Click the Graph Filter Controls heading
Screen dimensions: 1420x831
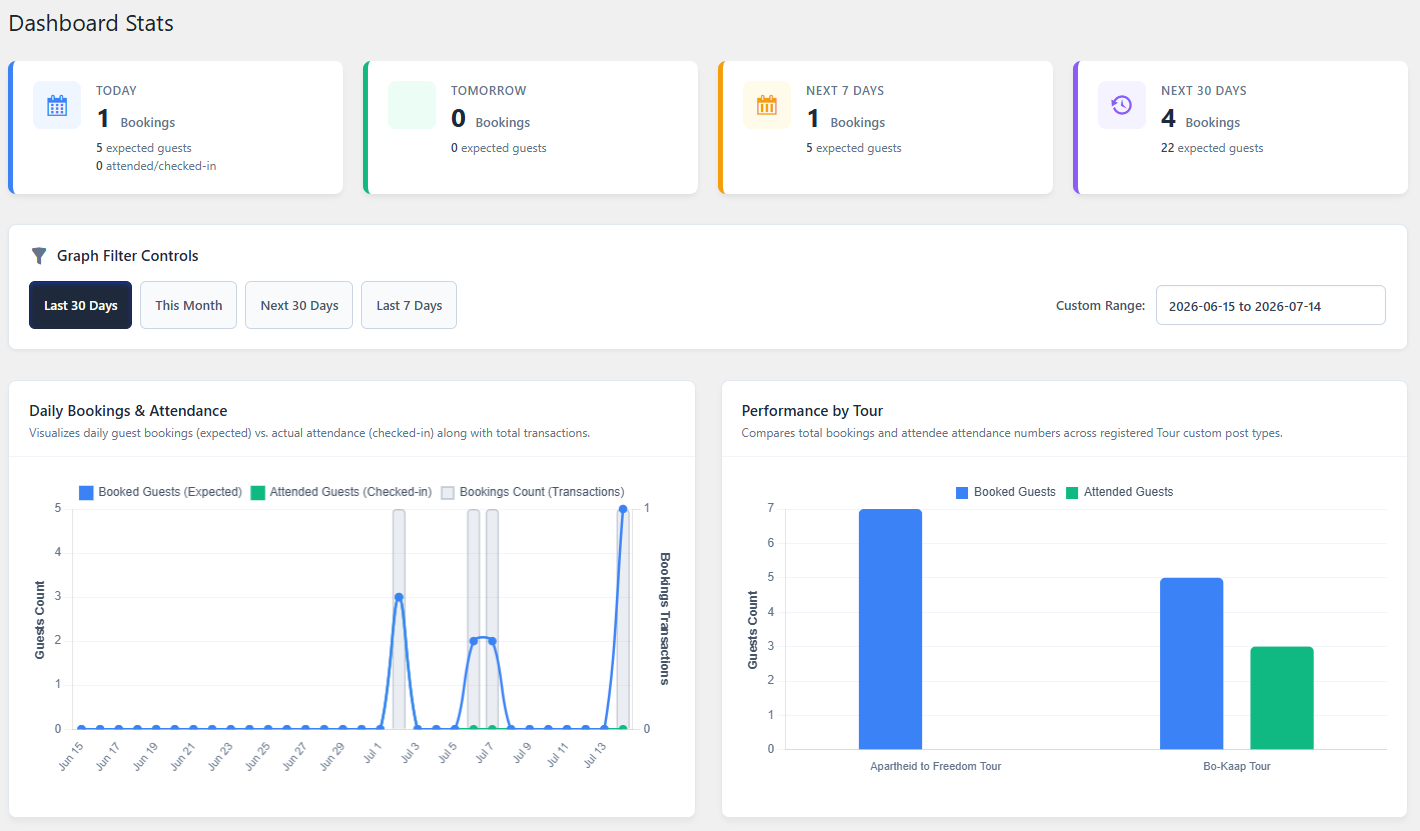(x=128, y=256)
